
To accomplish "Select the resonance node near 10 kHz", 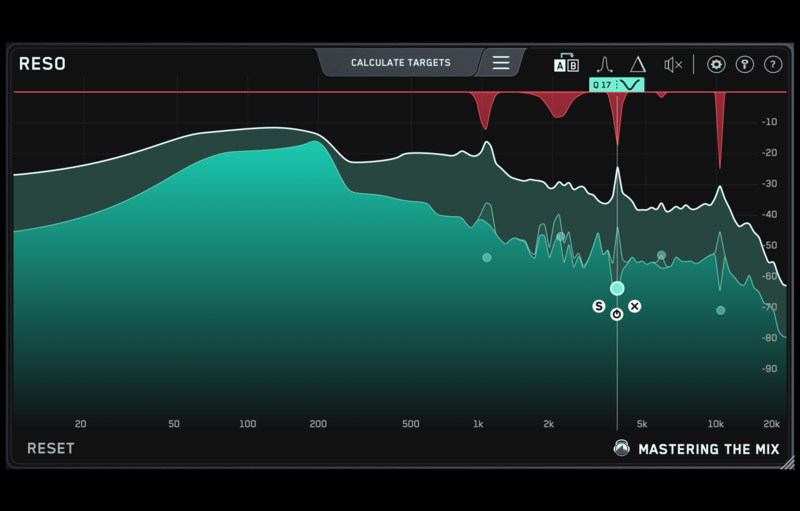I will click(720, 310).
